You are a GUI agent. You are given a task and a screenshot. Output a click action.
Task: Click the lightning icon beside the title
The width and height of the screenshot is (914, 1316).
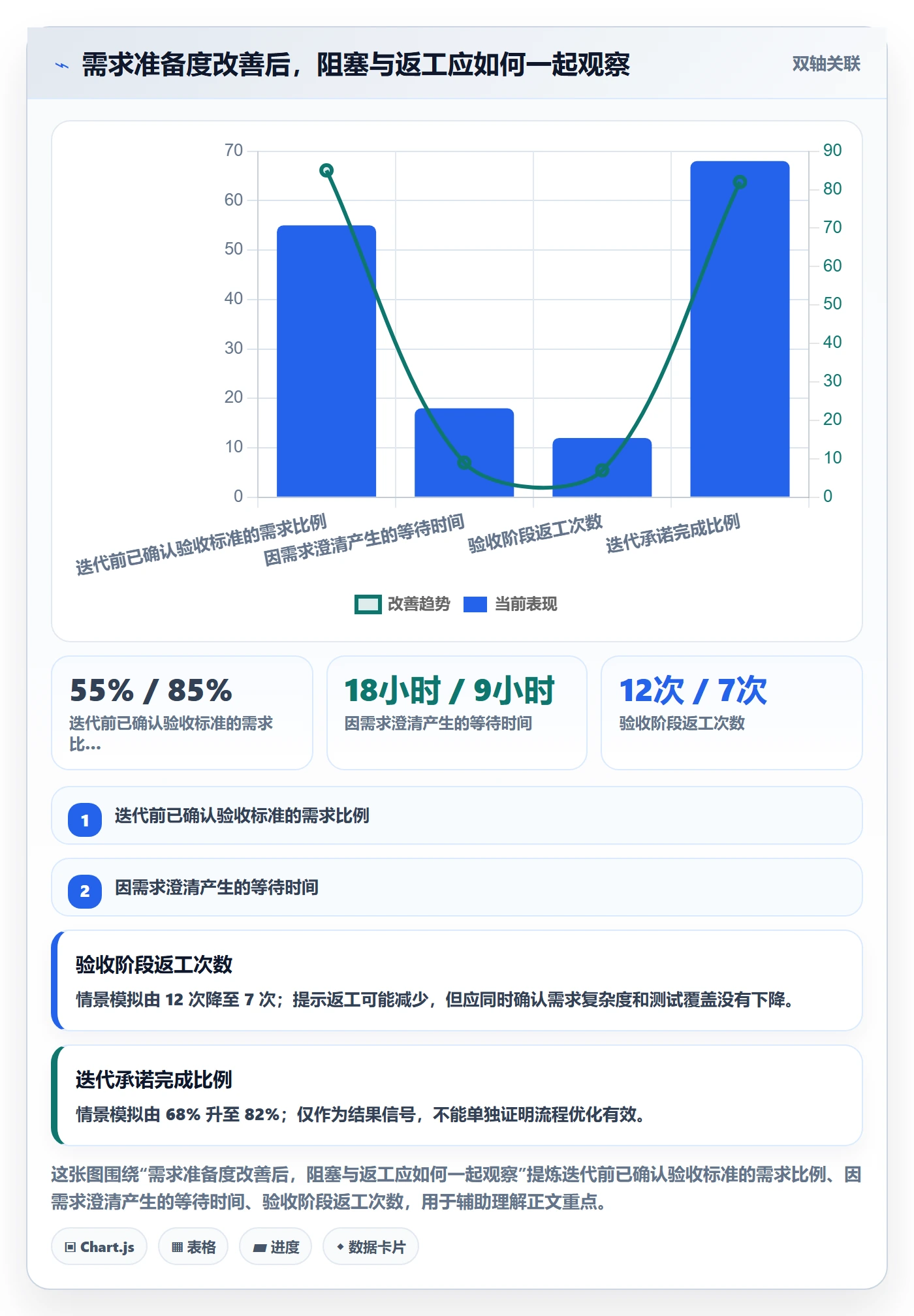[62, 65]
